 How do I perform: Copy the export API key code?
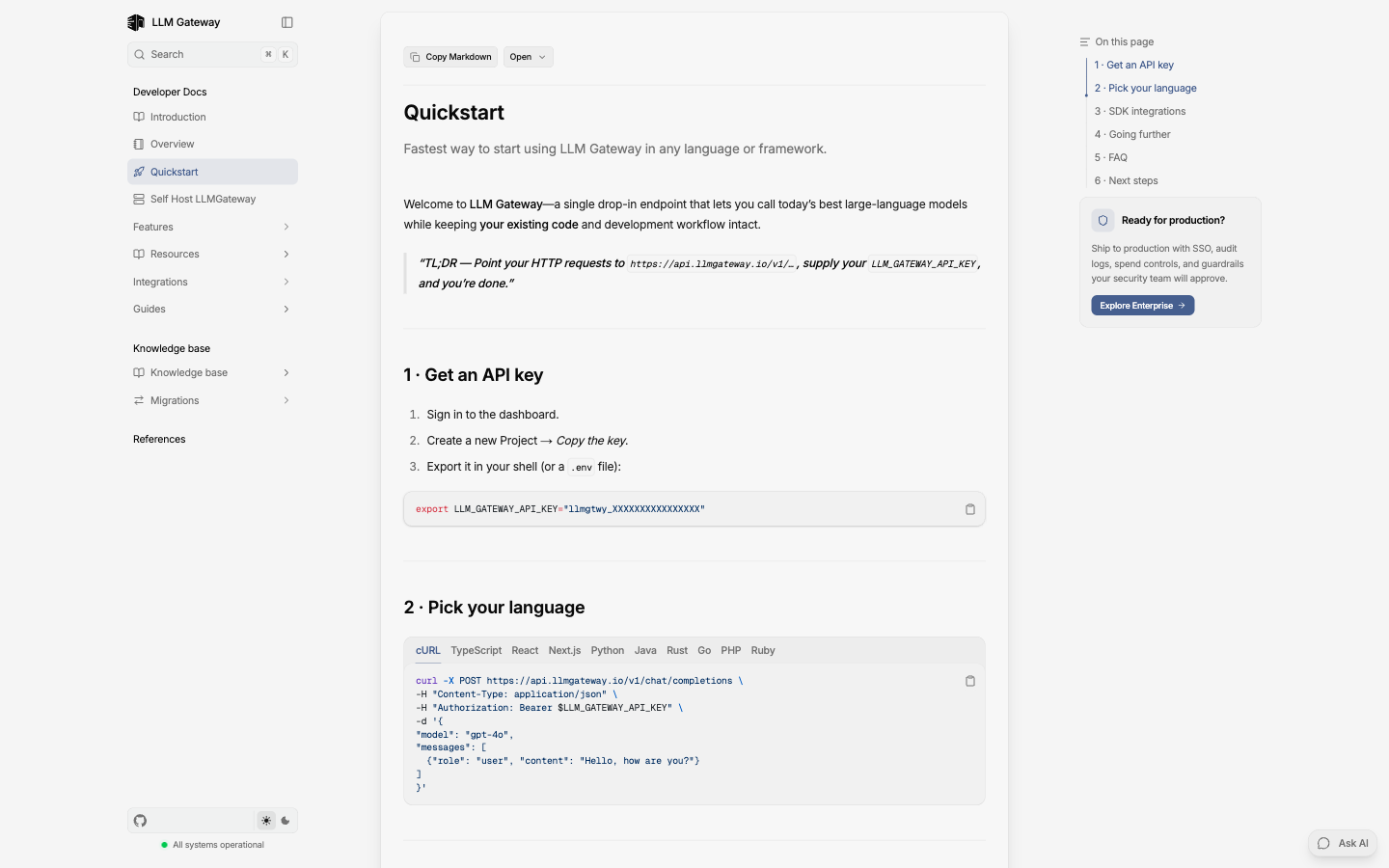970,509
